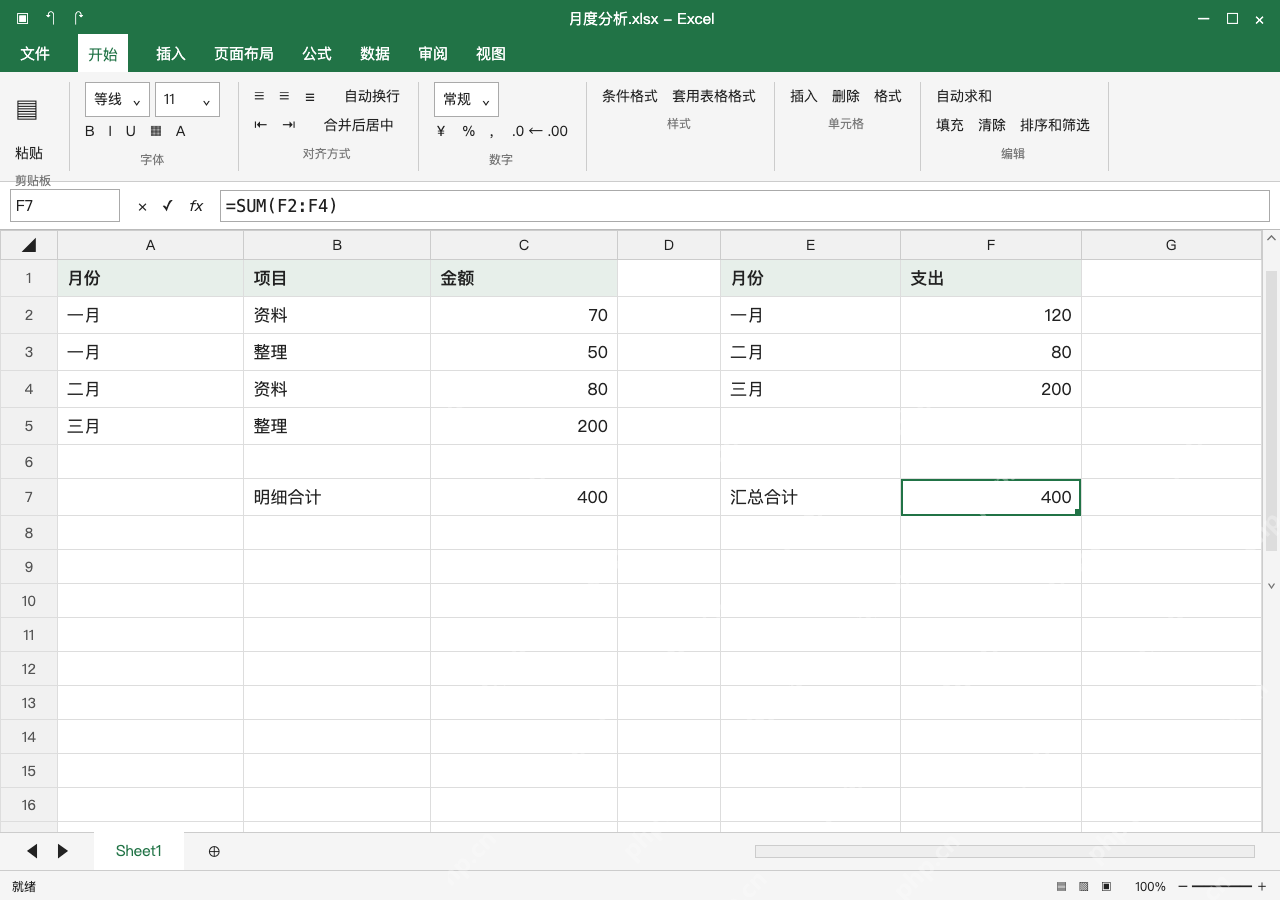This screenshot has width=1280, height=900.
Task: Open the font size dropdown showing 11
Action: [188, 99]
